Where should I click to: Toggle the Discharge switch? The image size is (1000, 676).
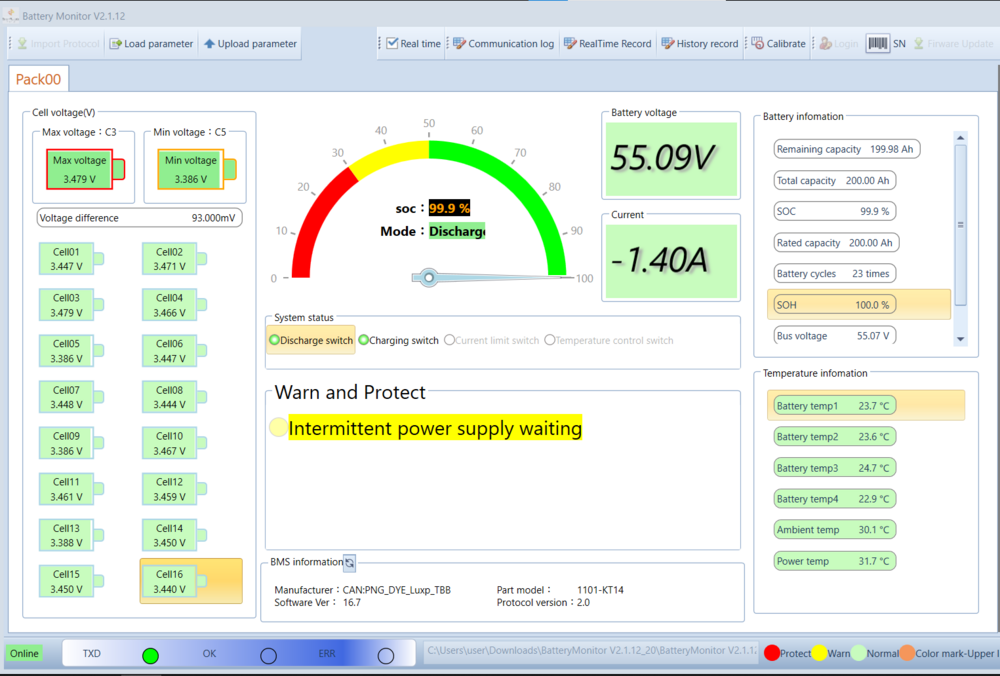pyautogui.click(x=275, y=340)
